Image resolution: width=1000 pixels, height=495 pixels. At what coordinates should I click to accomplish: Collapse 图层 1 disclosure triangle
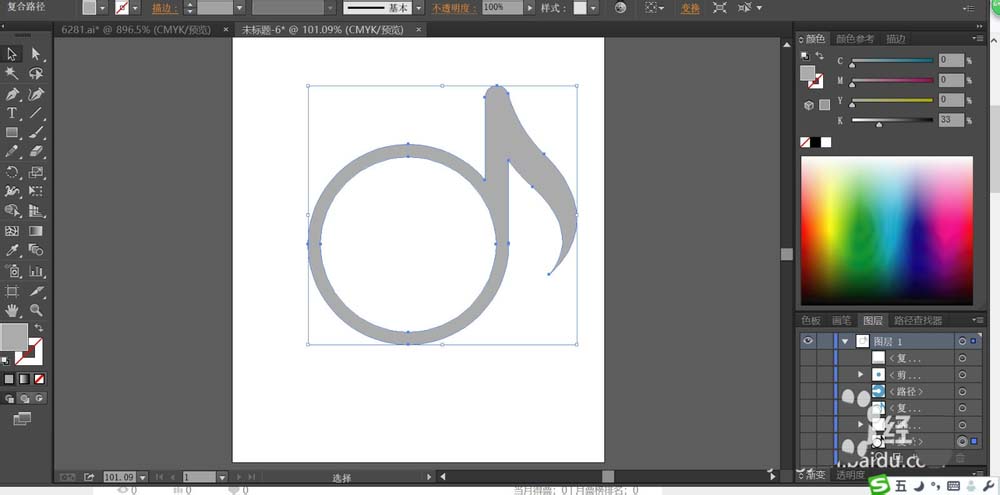click(845, 341)
